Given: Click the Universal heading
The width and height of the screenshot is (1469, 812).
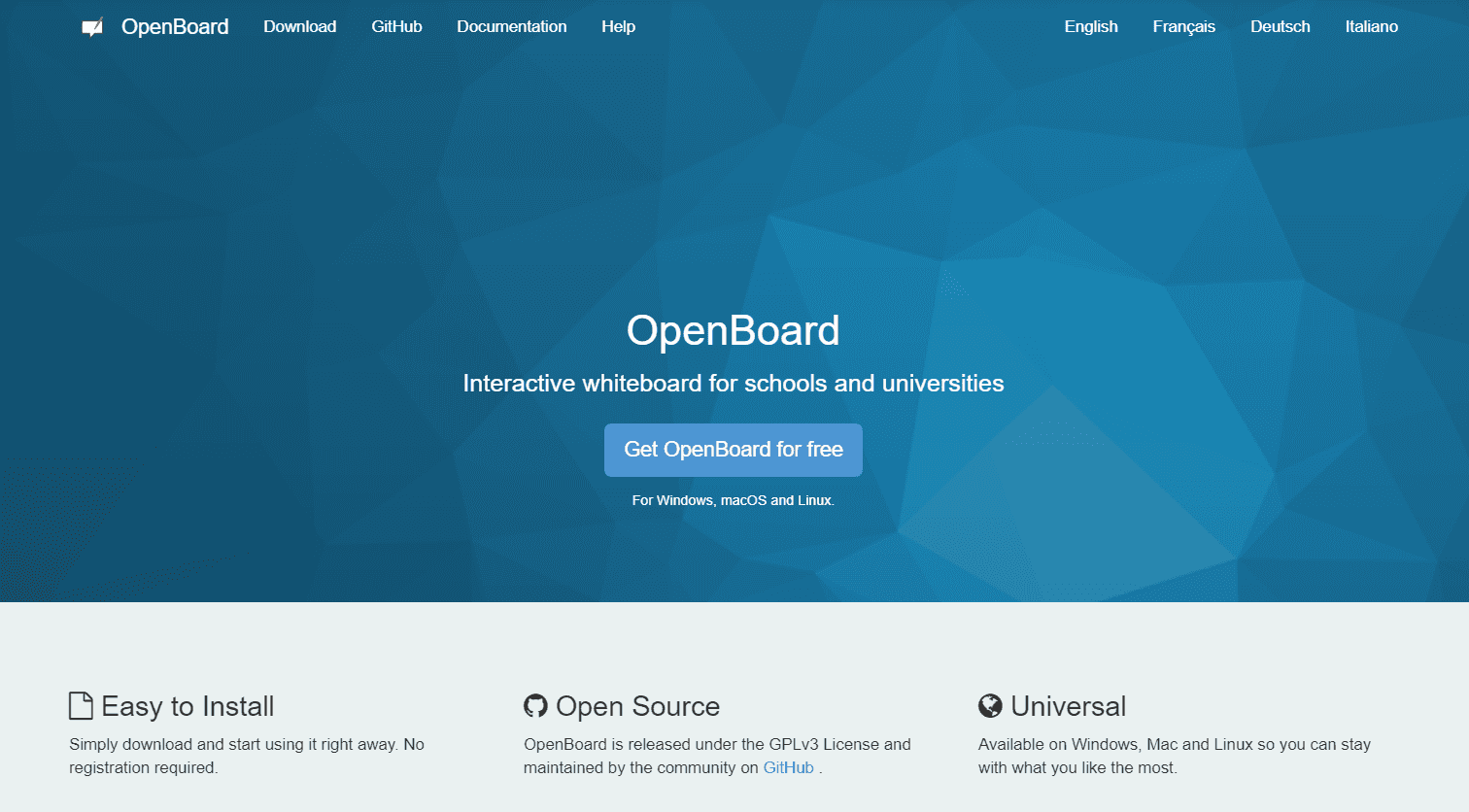Looking at the screenshot, I should [1069, 706].
